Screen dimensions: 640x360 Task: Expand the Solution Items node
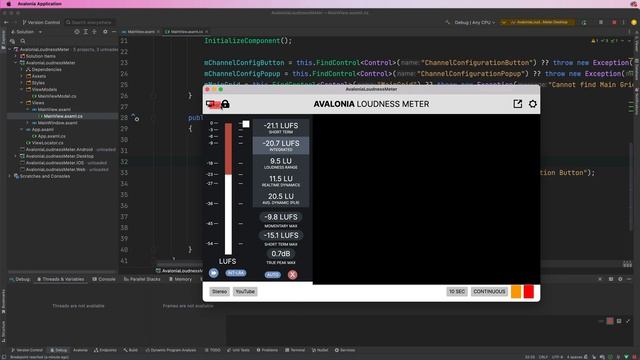tap(16, 56)
